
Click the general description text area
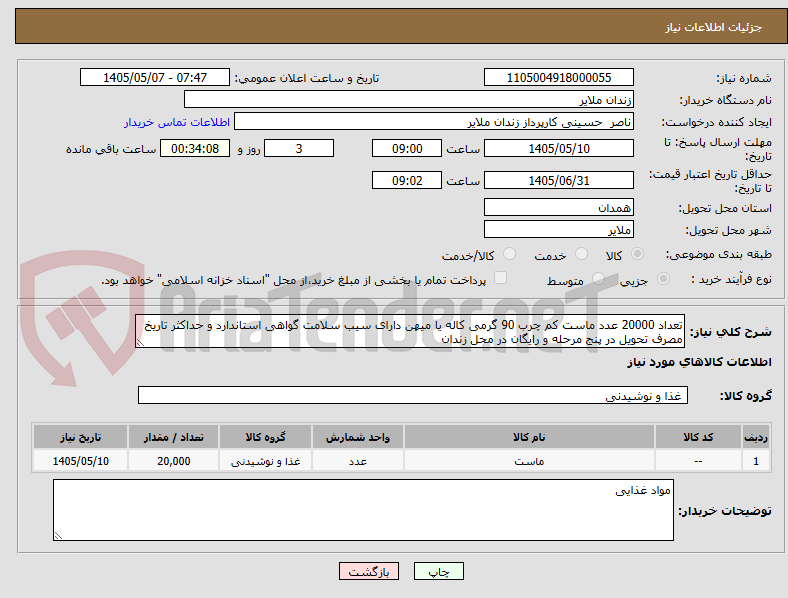410,332
